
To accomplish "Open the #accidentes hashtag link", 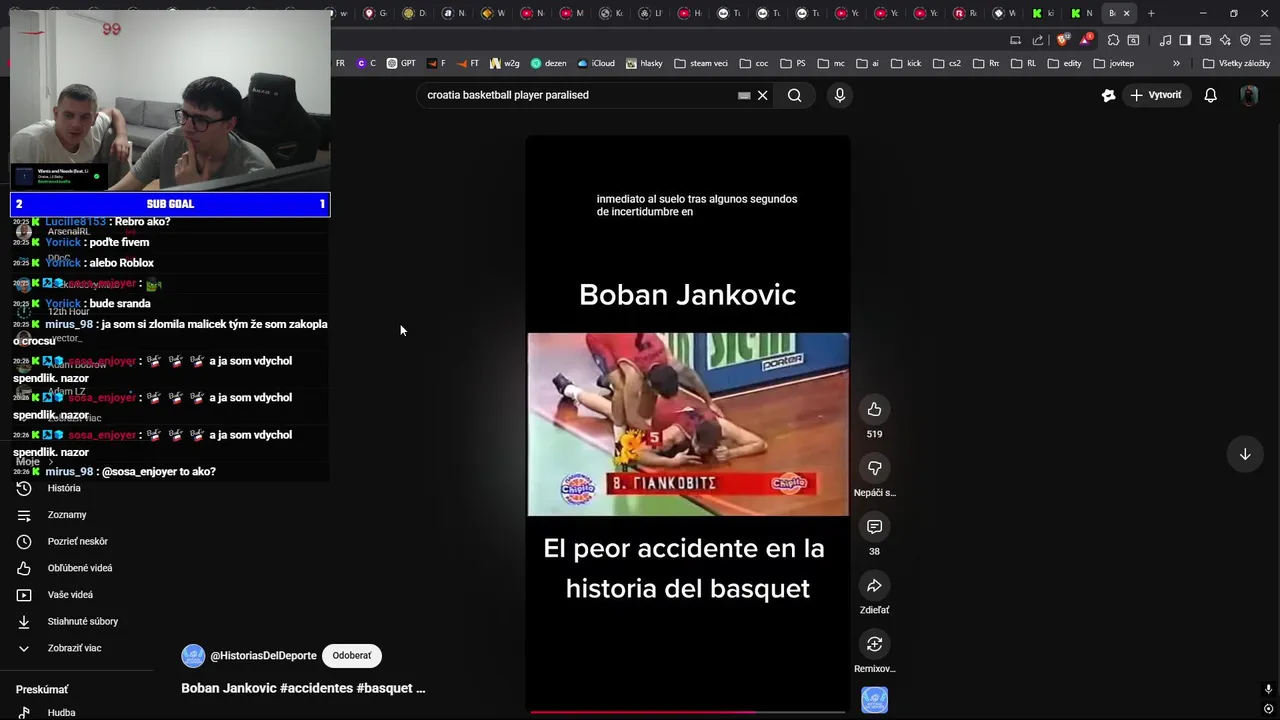I will (316, 688).
